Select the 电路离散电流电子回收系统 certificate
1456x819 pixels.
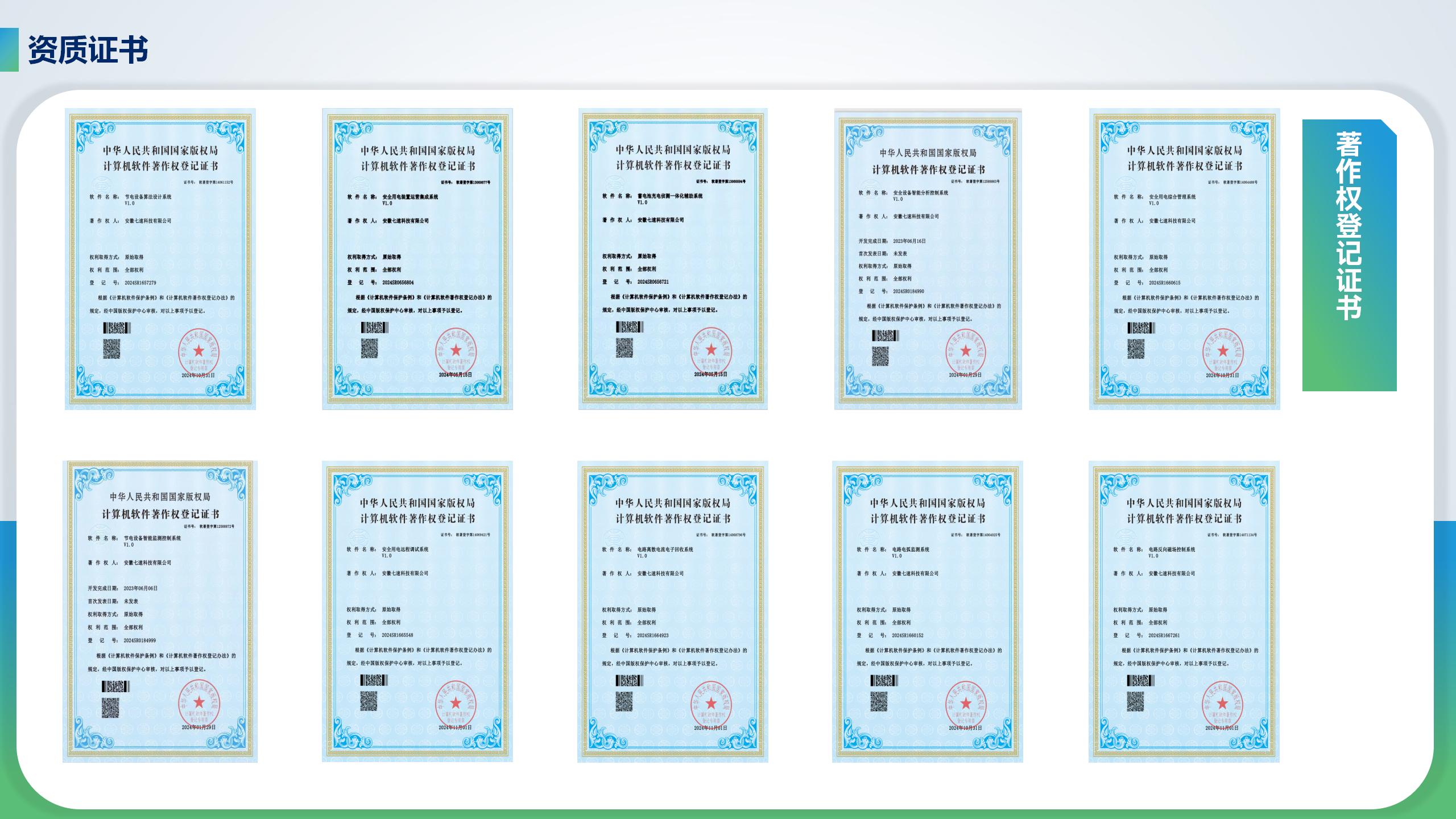(x=672, y=611)
